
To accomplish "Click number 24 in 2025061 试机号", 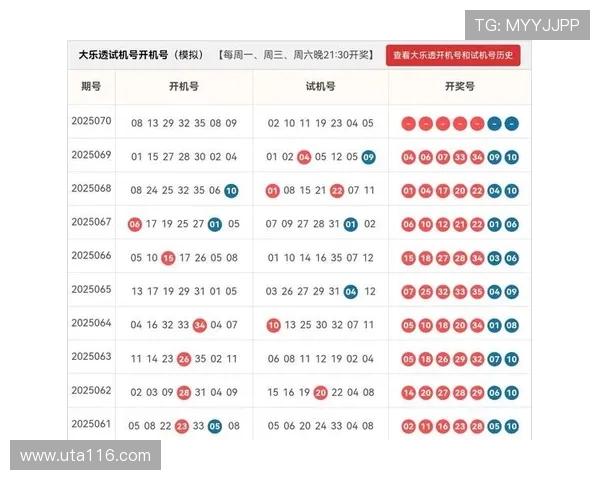I will point(321,426).
